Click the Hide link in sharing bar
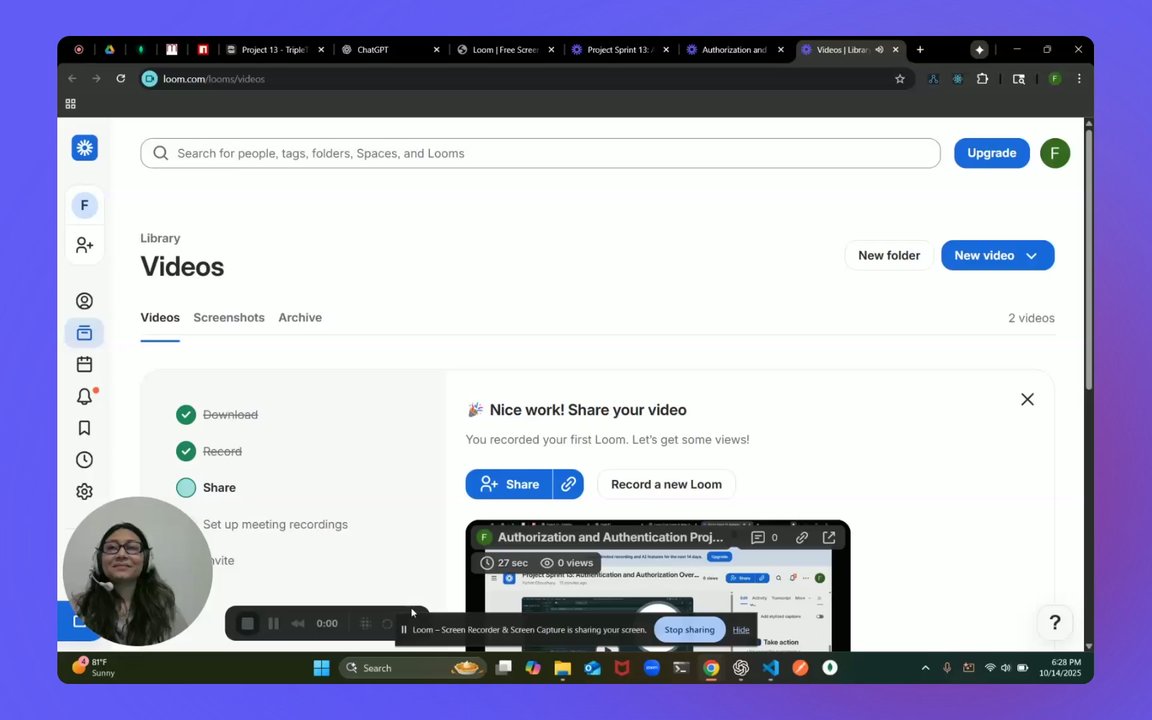The image size is (1152, 720). pos(741,630)
